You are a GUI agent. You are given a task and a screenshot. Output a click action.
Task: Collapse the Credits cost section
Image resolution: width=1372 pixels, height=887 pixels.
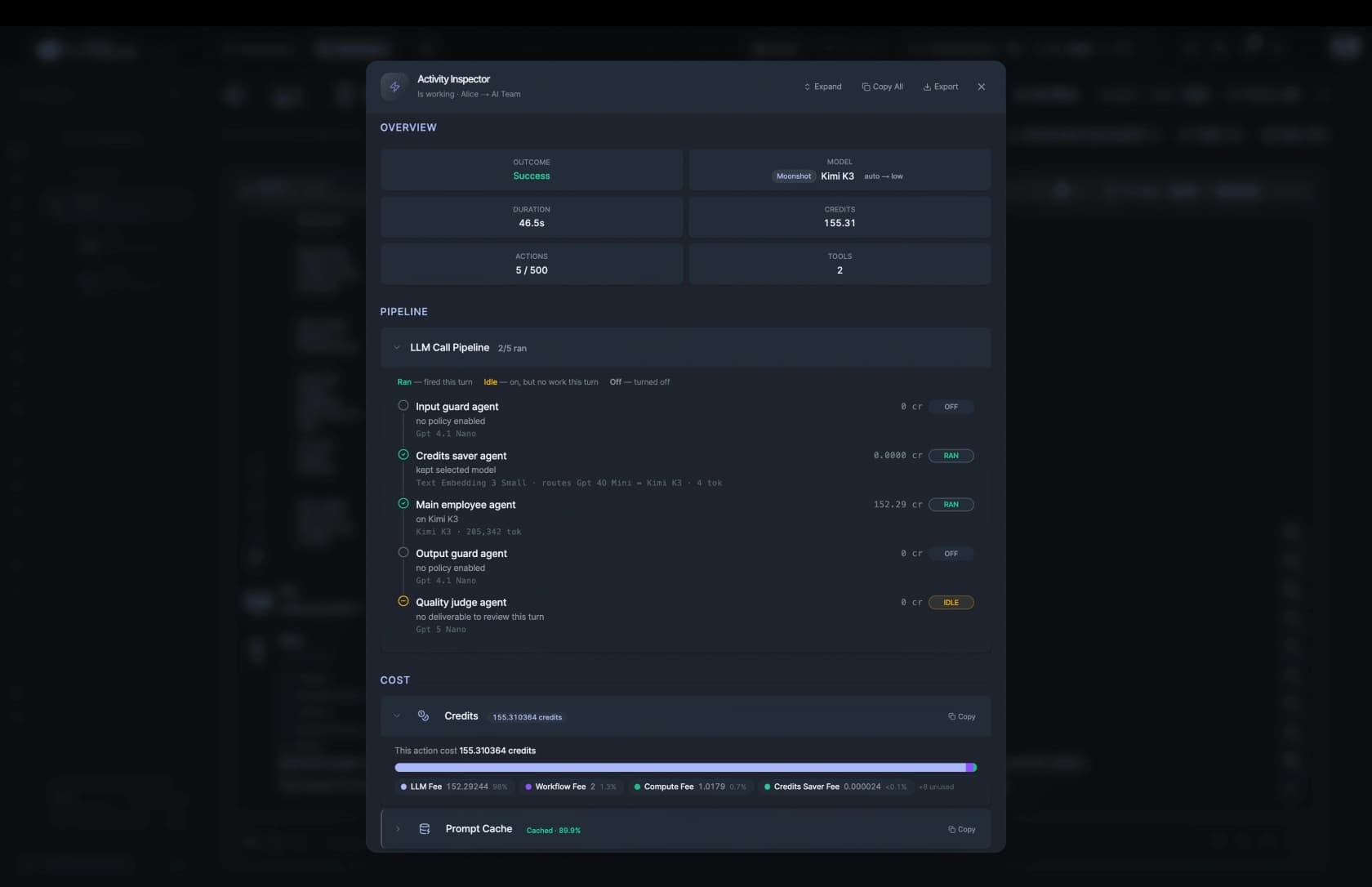(x=397, y=716)
